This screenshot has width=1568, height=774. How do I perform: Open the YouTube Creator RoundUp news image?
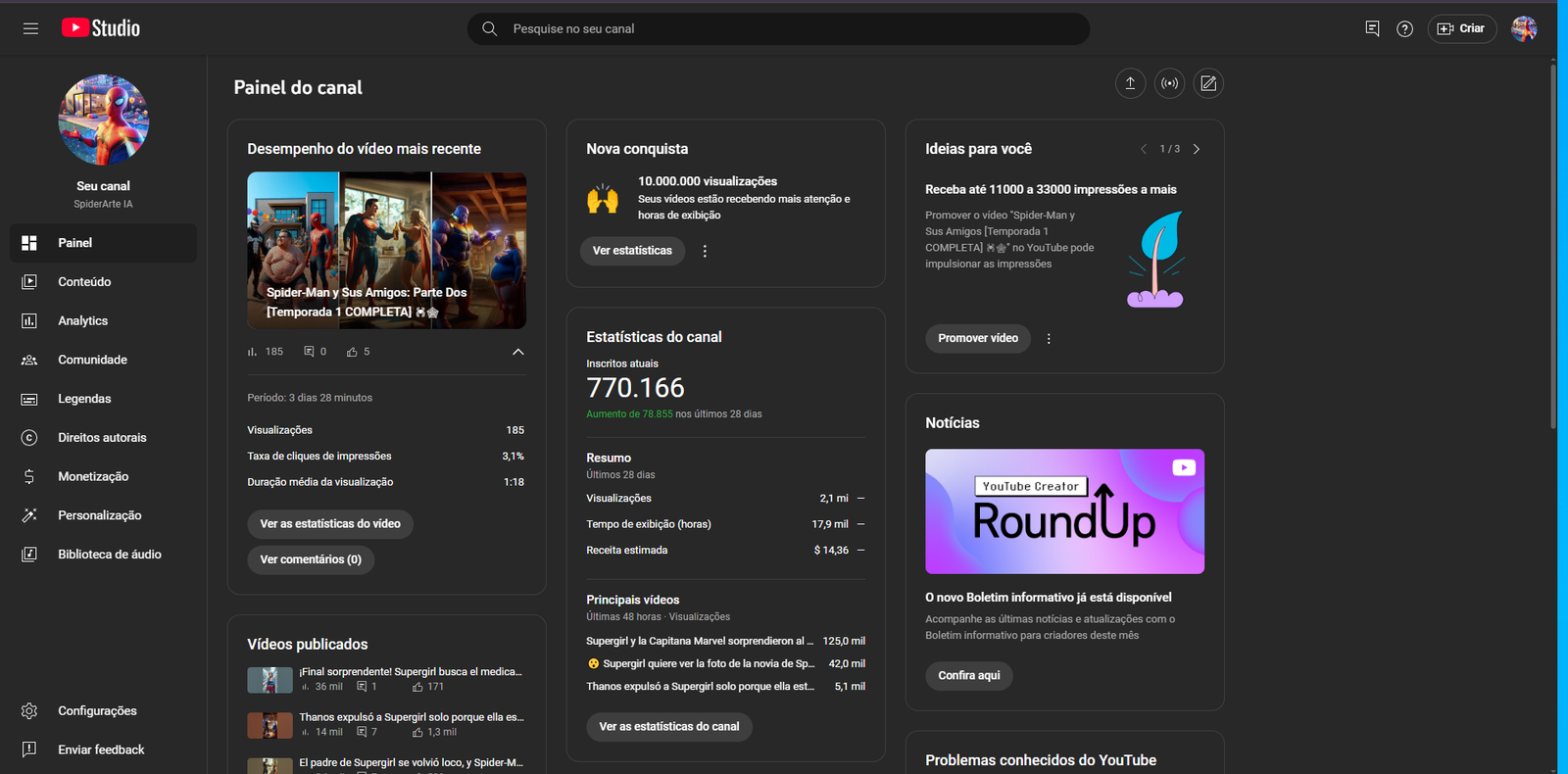[x=1065, y=511]
